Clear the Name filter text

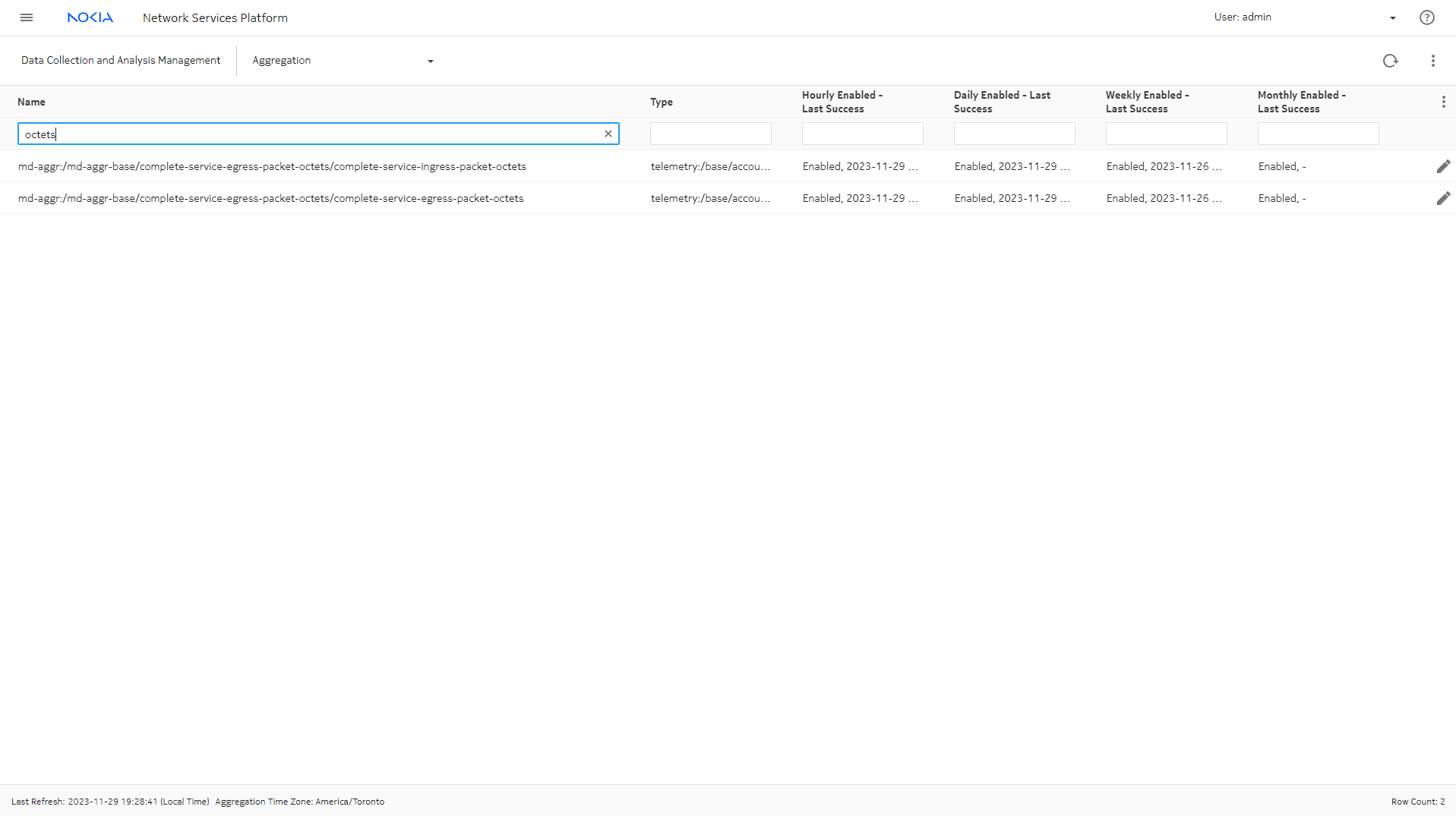click(x=608, y=134)
